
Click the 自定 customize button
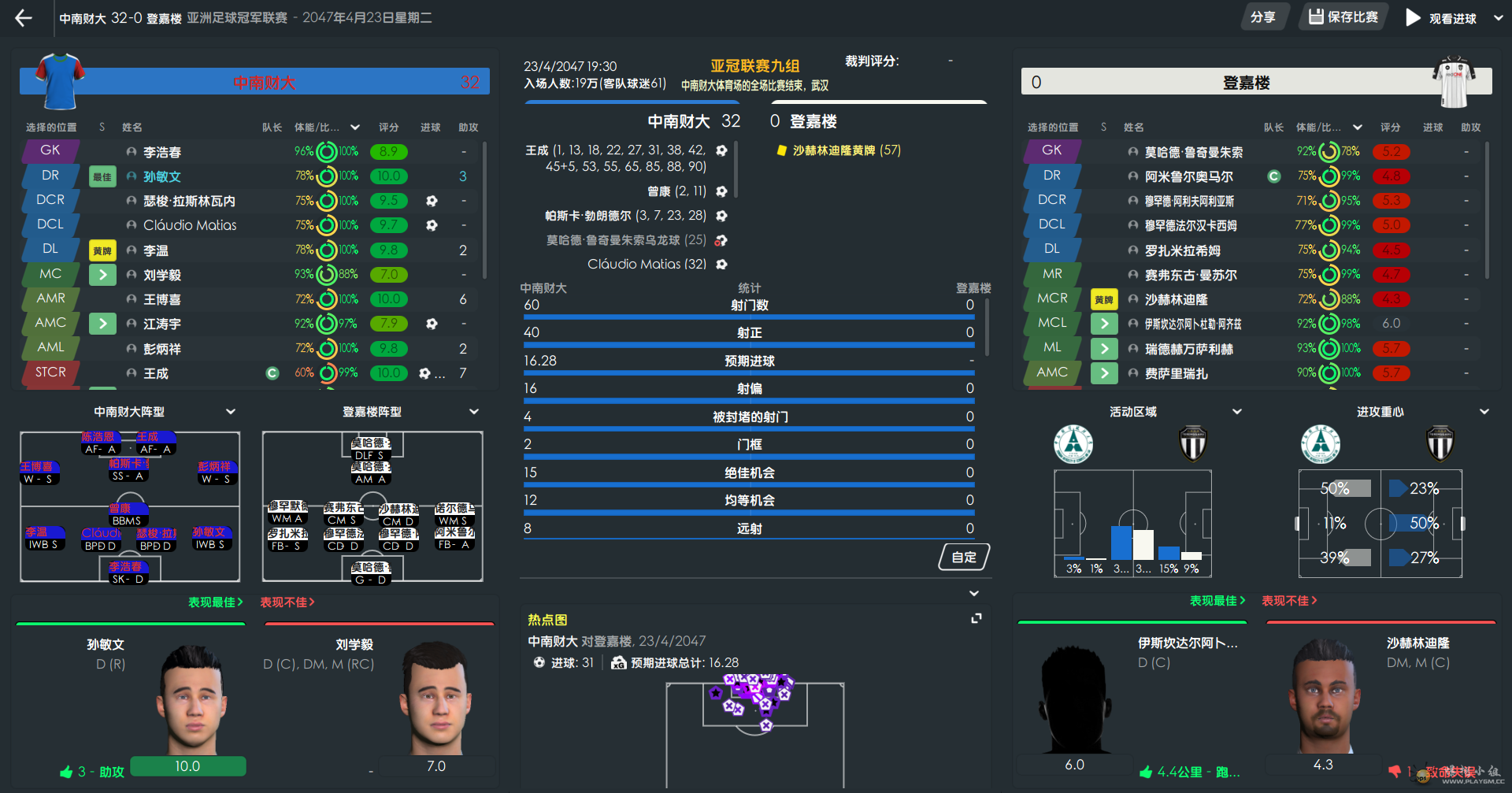[x=964, y=557]
